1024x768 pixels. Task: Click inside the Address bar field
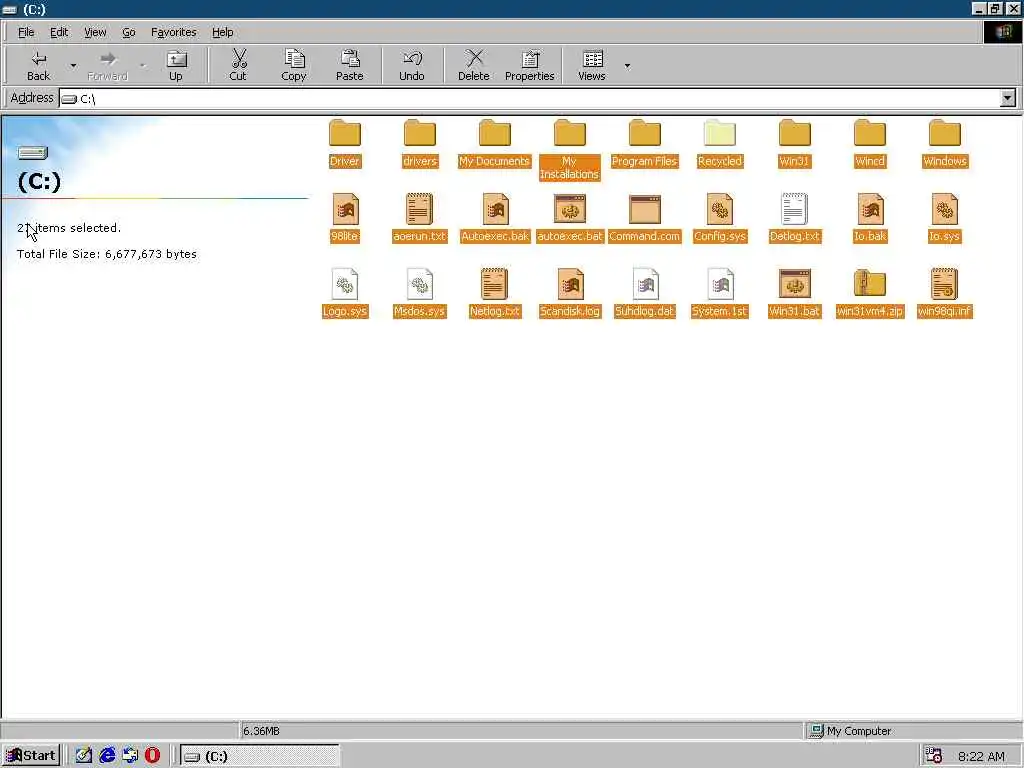[529, 99]
